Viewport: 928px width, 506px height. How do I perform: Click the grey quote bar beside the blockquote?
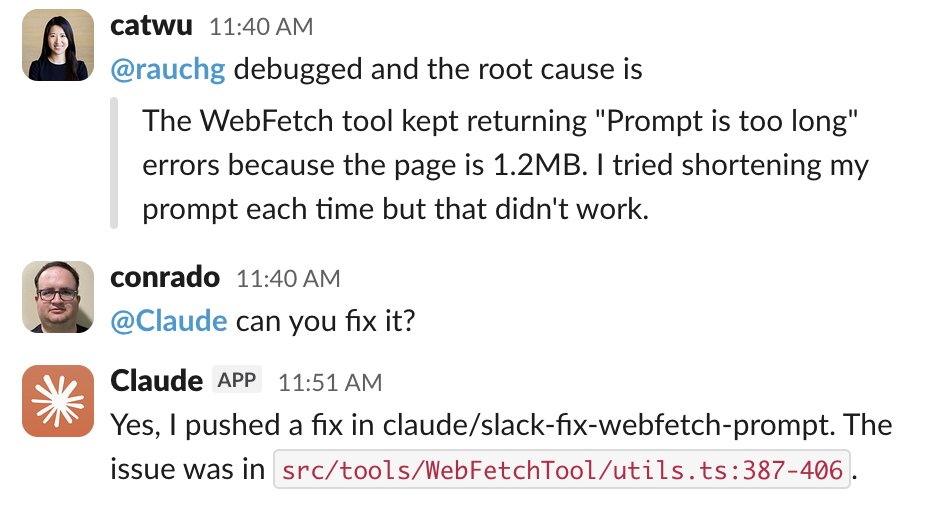click(x=116, y=166)
